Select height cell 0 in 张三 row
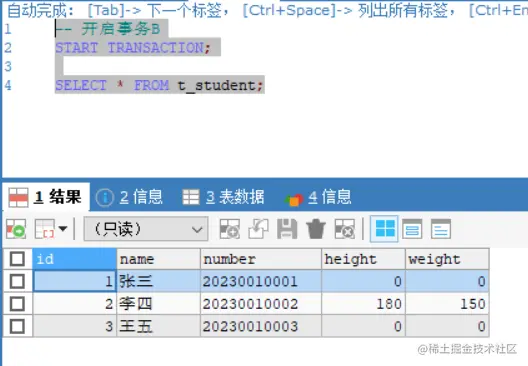This screenshot has width=528, height=366. [x=363, y=281]
